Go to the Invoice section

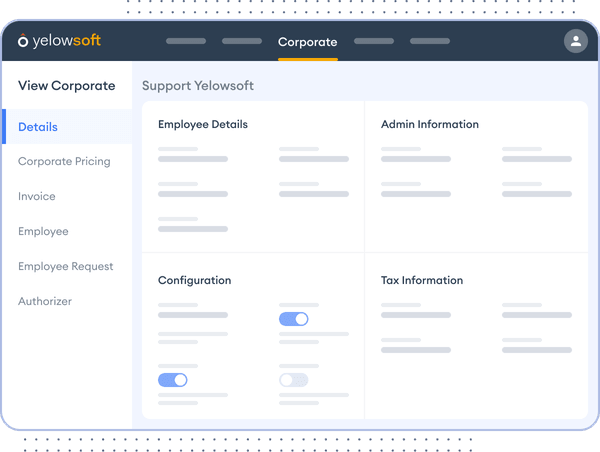(x=37, y=196)
